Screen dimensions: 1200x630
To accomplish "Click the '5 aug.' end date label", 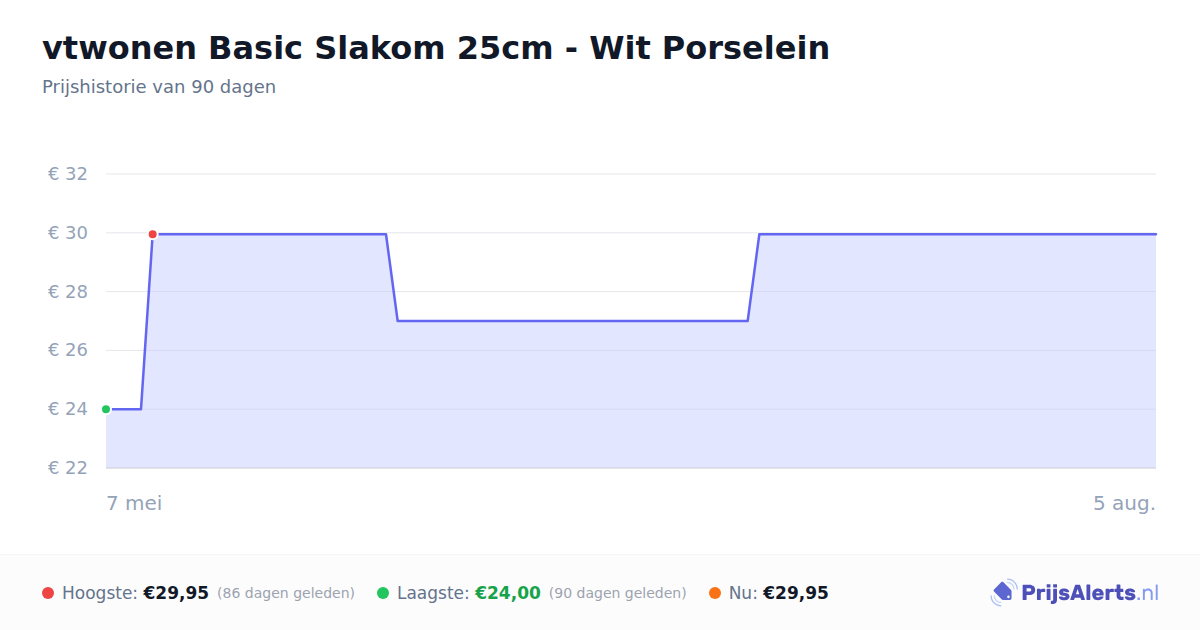I will coord(1124,503).
